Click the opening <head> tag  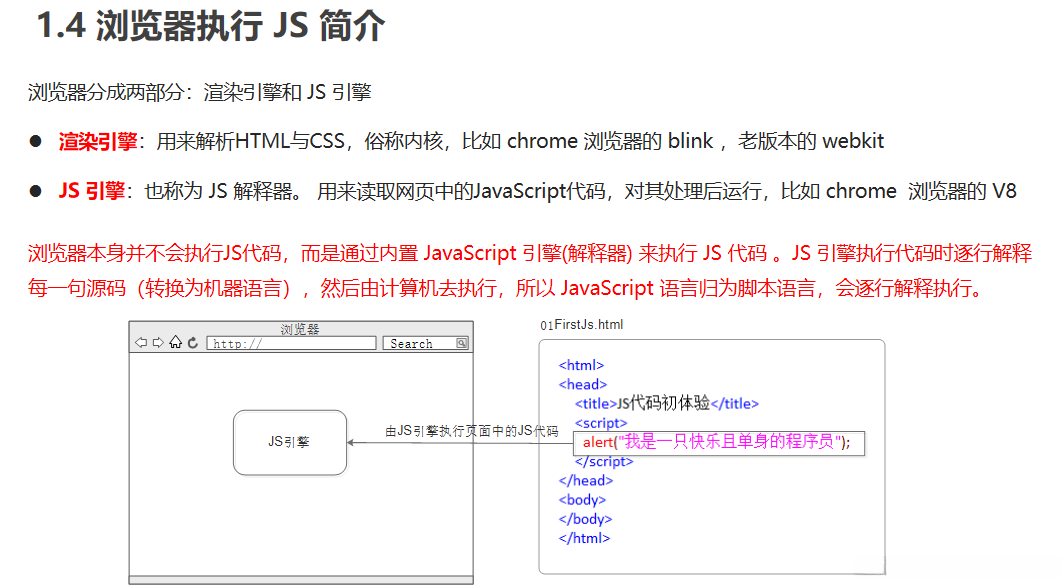click(582, 384)
